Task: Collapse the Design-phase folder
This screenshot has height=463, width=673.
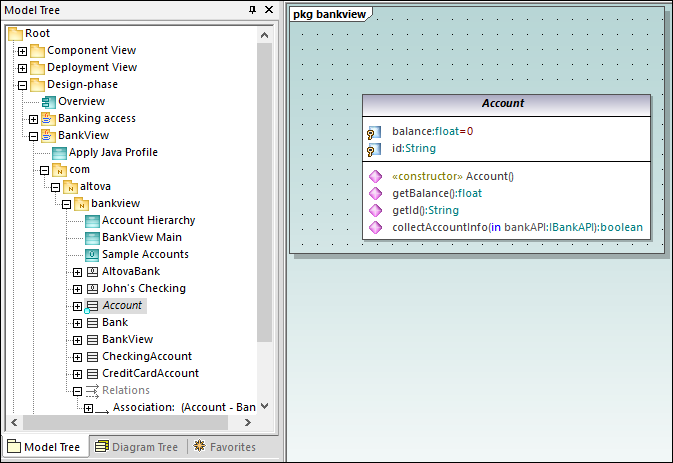Action: [x=23, y=85]
